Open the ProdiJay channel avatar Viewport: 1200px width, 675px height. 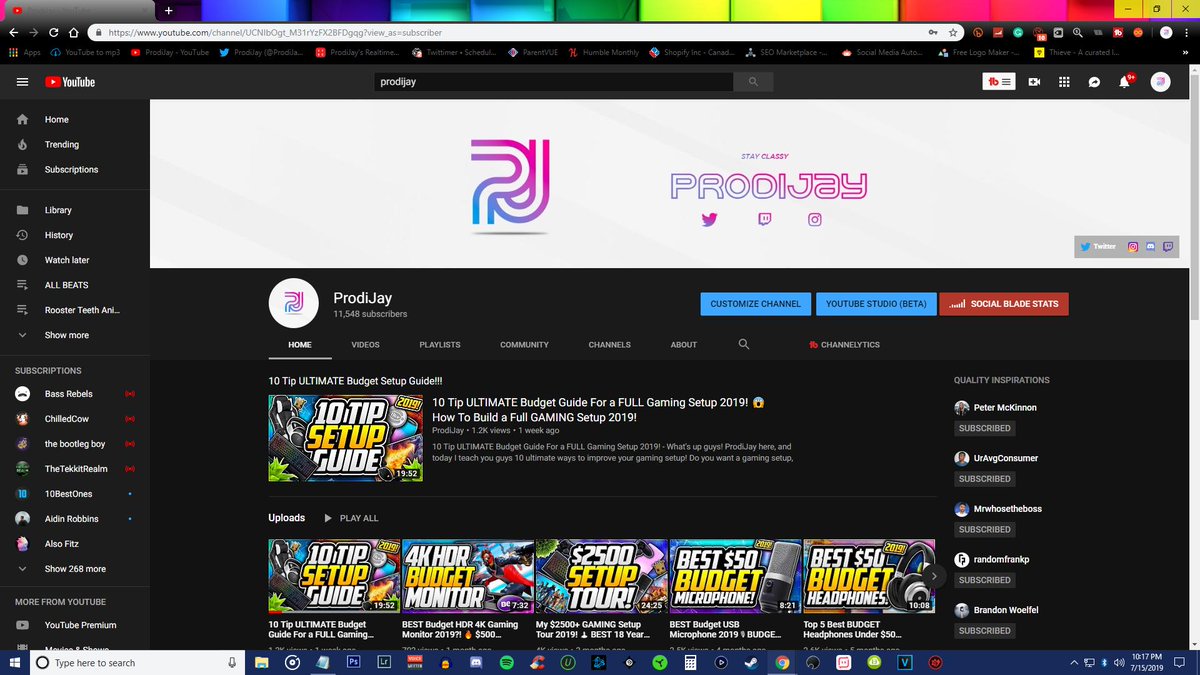coord(293,303)
